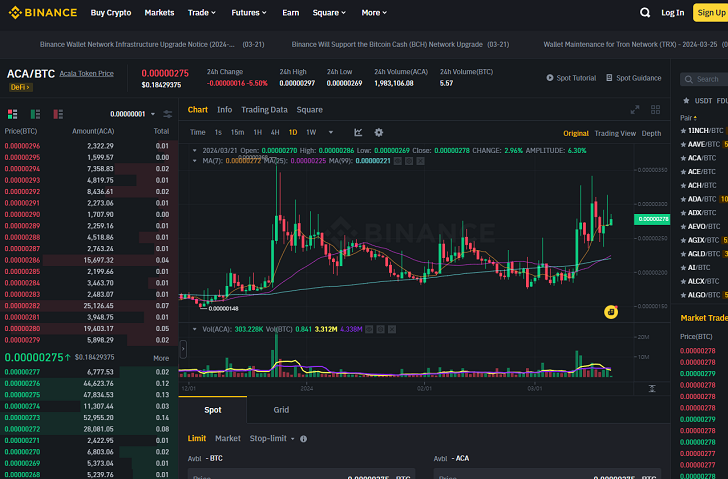Collapse the candle OHLC info arrow

(x=195, y=150)
